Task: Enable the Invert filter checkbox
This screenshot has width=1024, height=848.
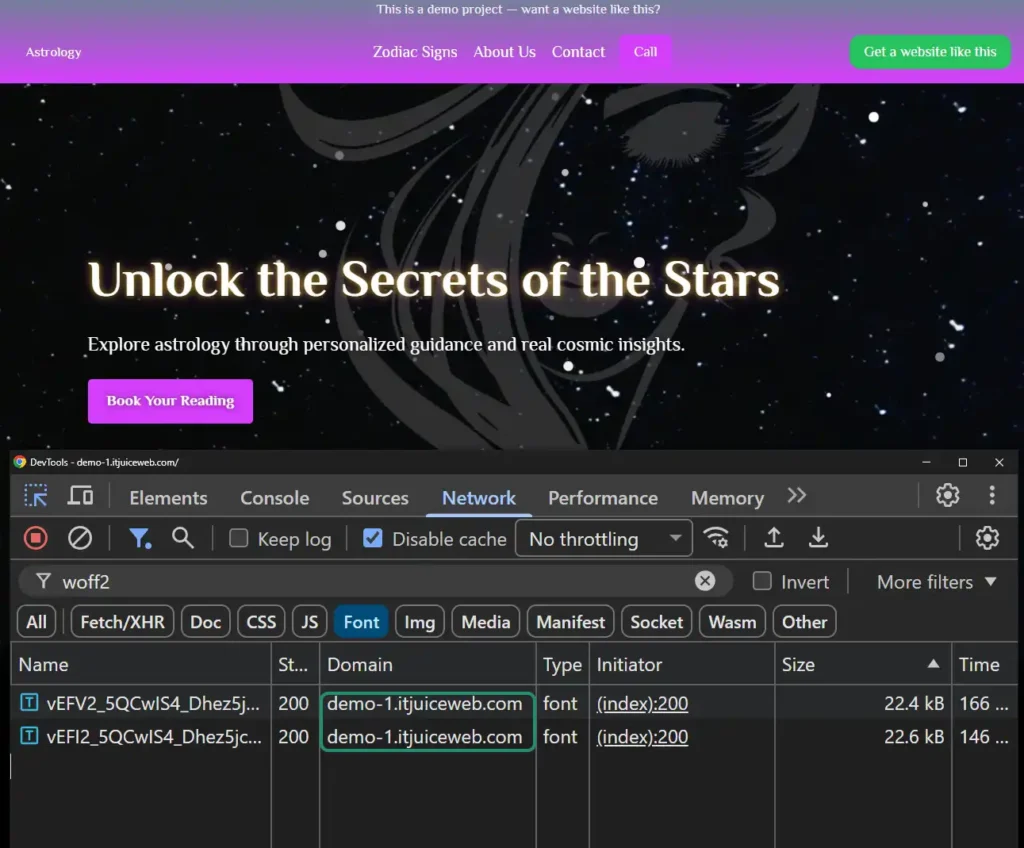Action: [762, 581]
